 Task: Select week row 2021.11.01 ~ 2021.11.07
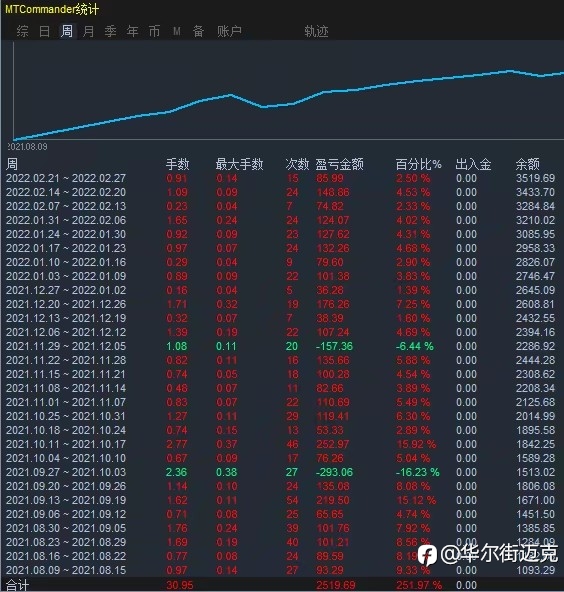281,402
